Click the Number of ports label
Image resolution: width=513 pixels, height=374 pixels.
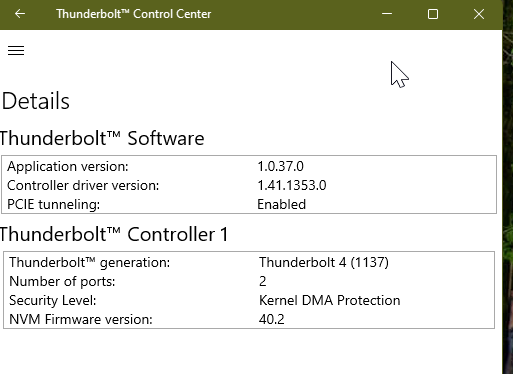[62, 282]
